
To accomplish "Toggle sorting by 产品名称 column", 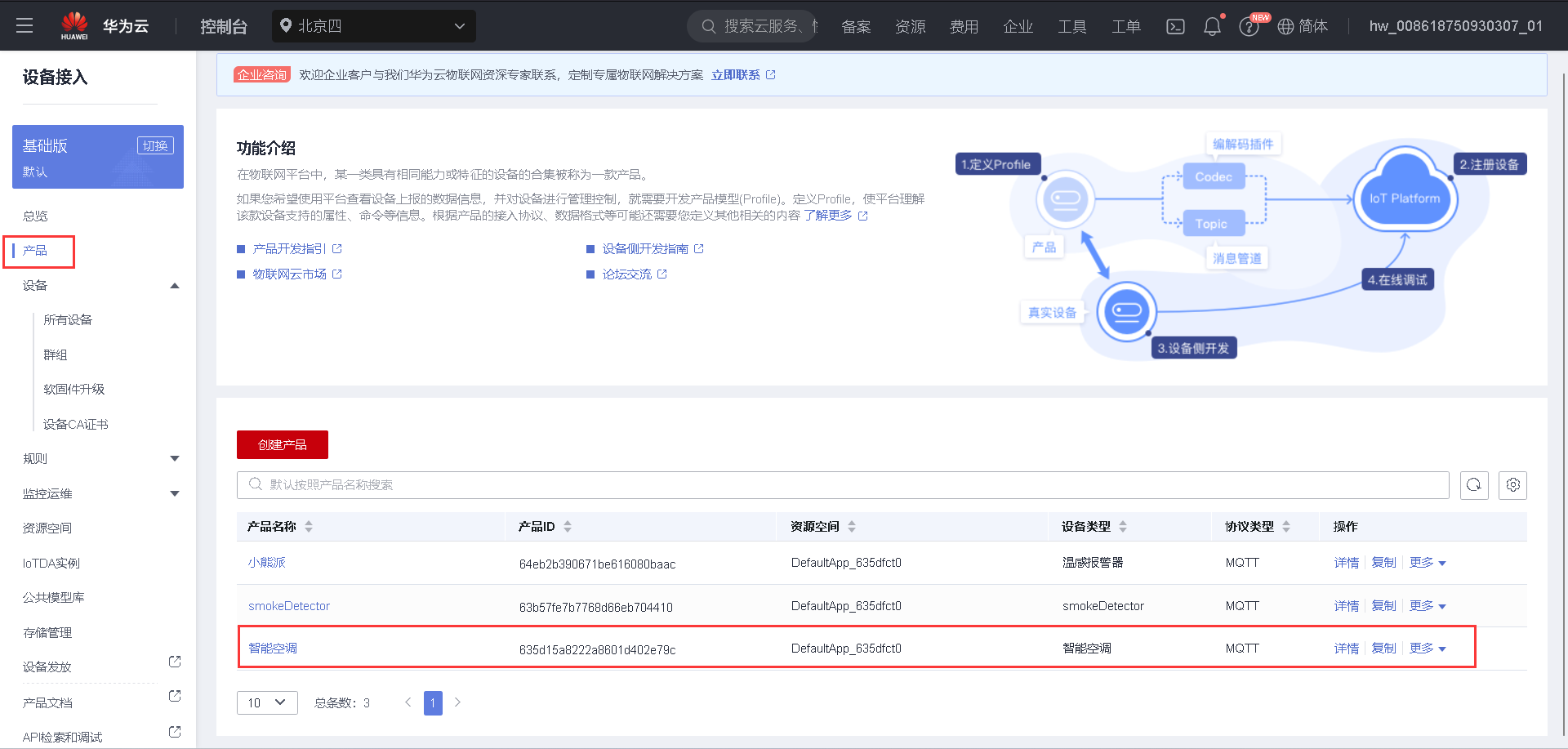I will point(309,526).
